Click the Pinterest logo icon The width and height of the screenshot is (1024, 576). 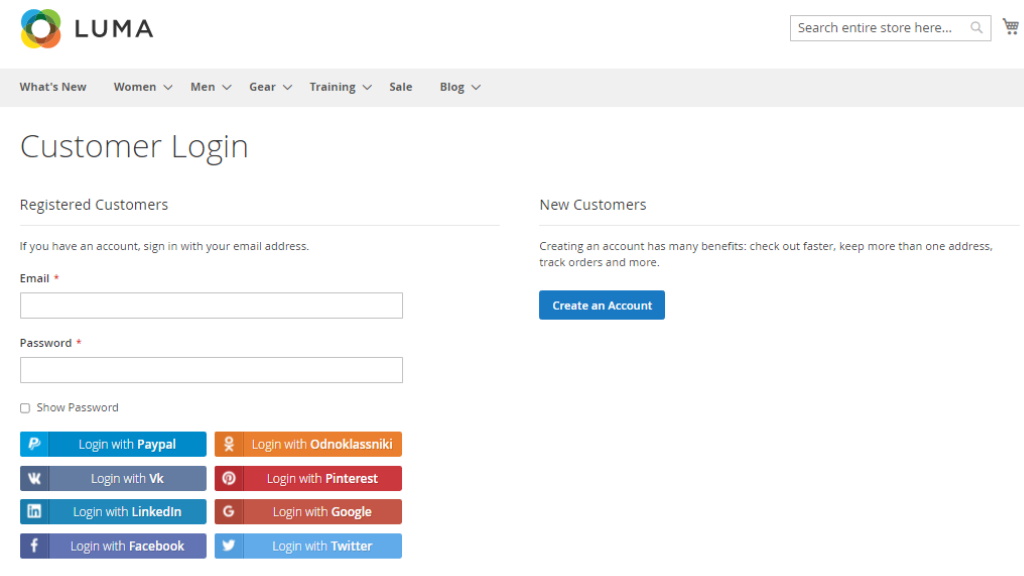click(229, 478)
